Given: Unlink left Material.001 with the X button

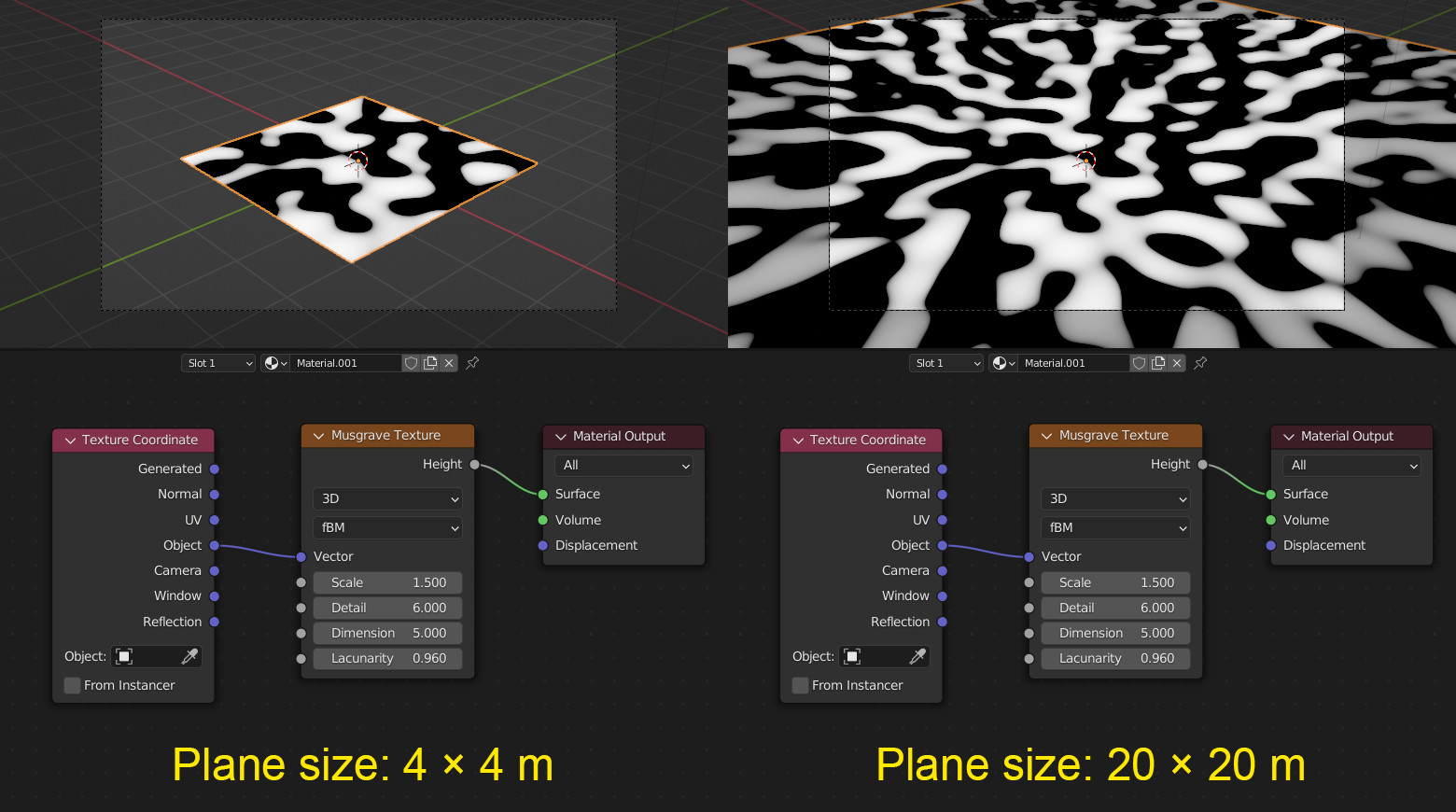Looking at the screenshot, I should [449, 362].
